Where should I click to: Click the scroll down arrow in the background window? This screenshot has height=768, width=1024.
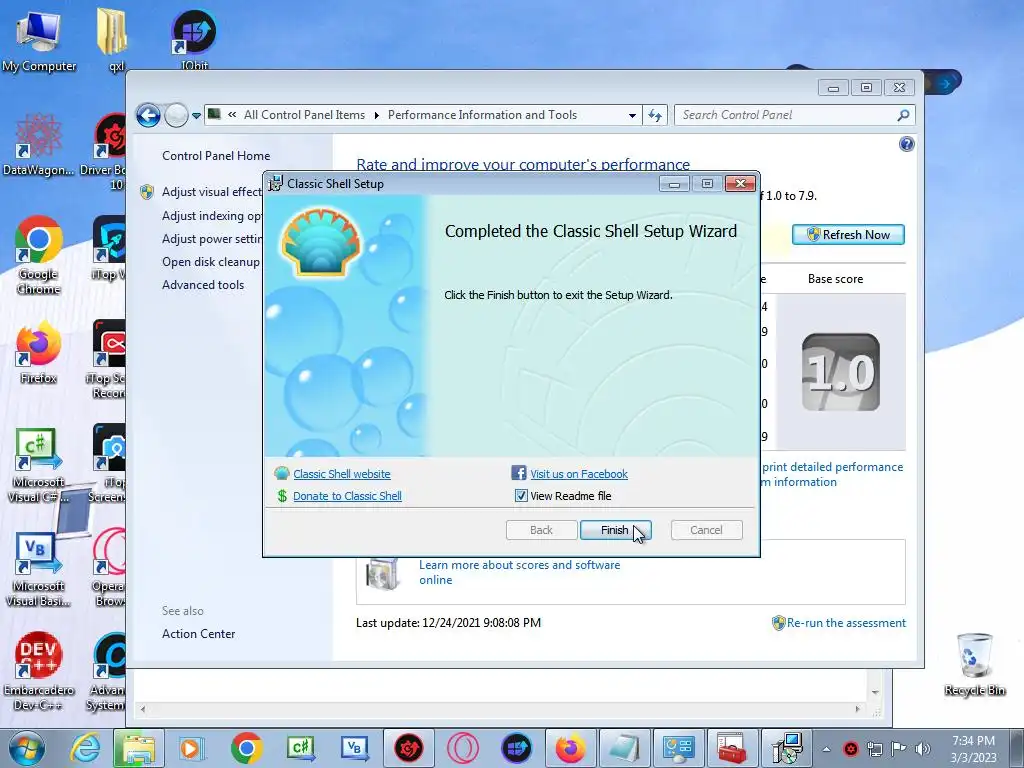[x=875, y=692]
